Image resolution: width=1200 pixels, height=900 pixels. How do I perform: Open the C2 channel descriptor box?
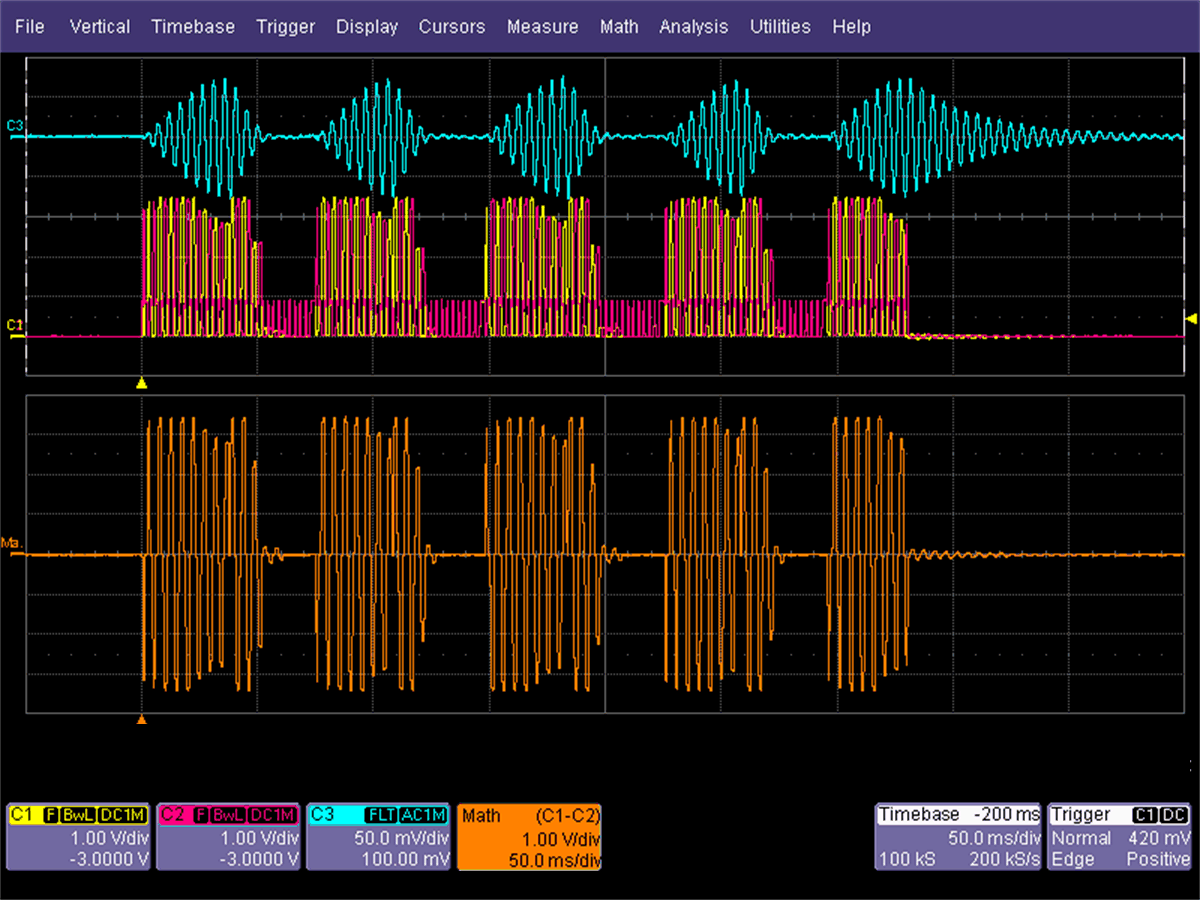tap(229, 837)
